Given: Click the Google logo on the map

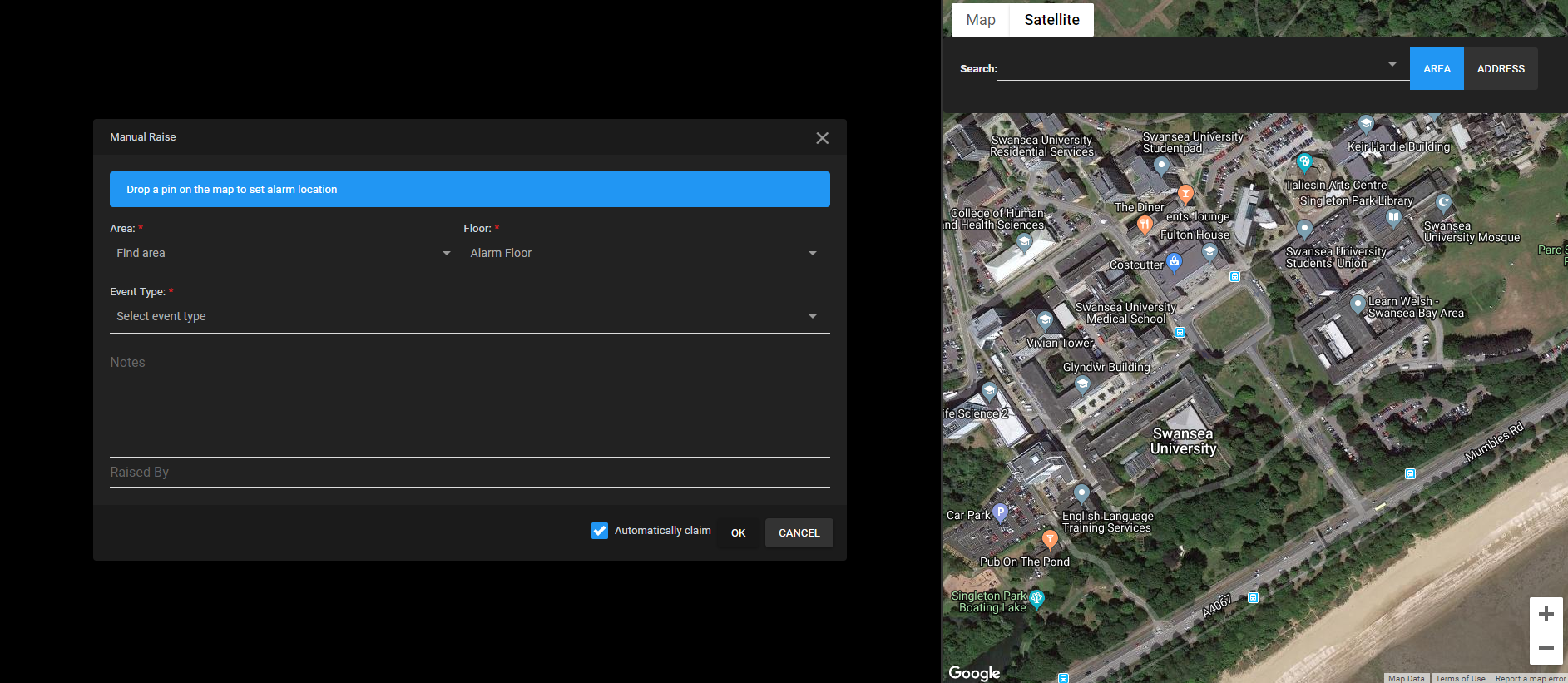Looking at the screenshot, I should tap(974, 672).
